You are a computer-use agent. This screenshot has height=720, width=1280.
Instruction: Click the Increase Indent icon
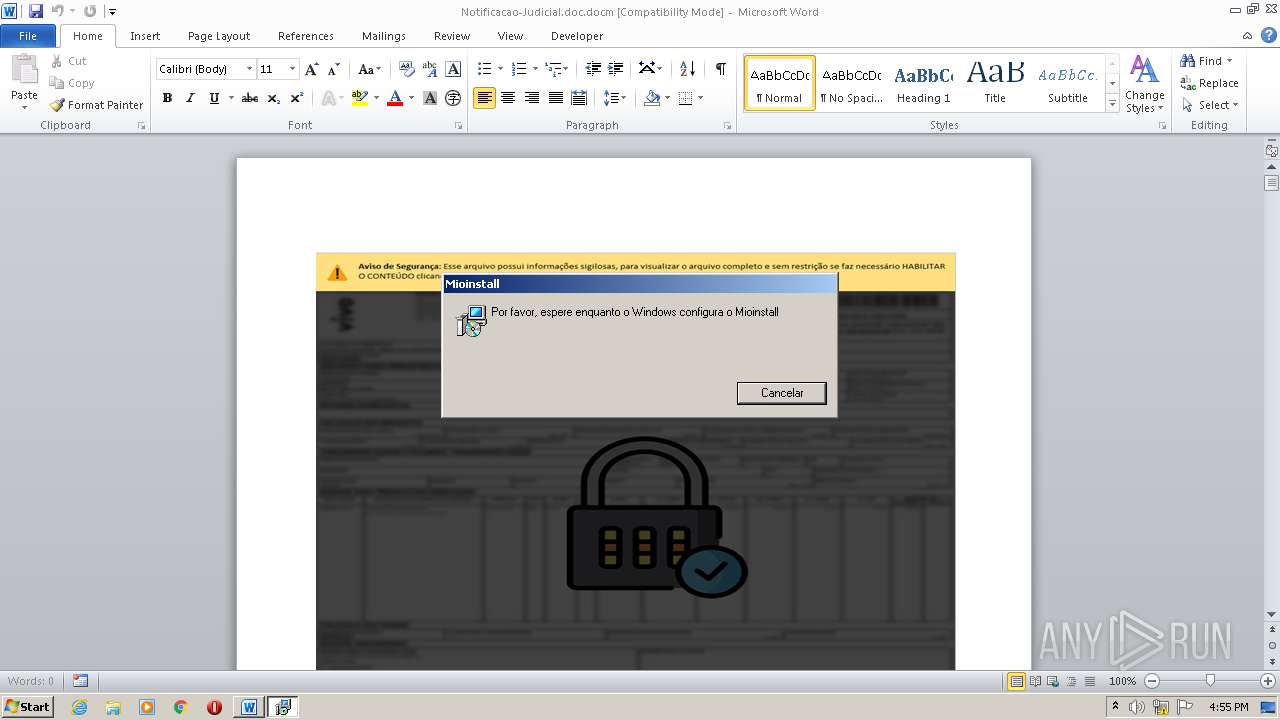tap(616, 69)
